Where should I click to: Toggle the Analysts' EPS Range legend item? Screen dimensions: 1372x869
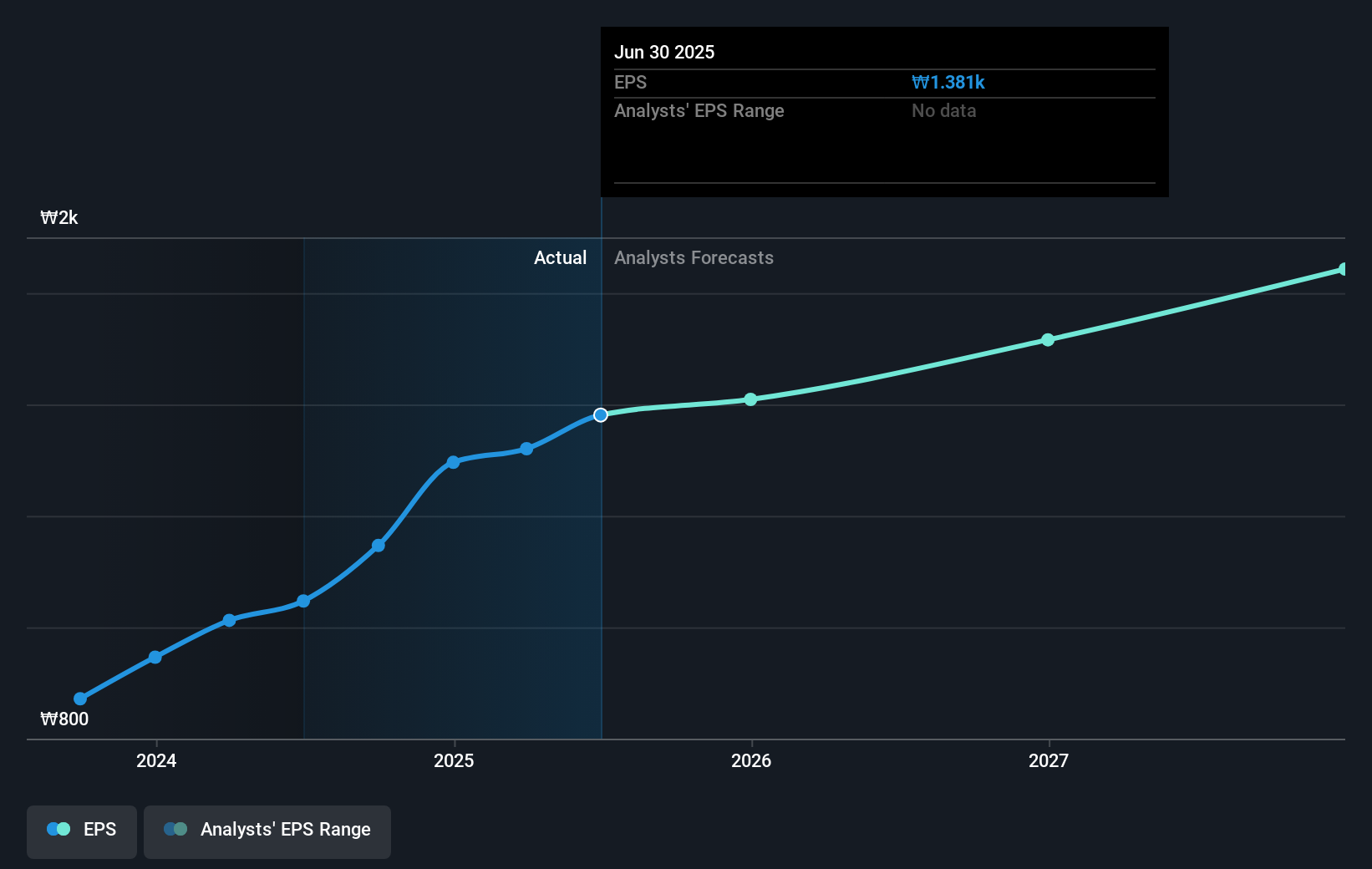click(267, 830)
